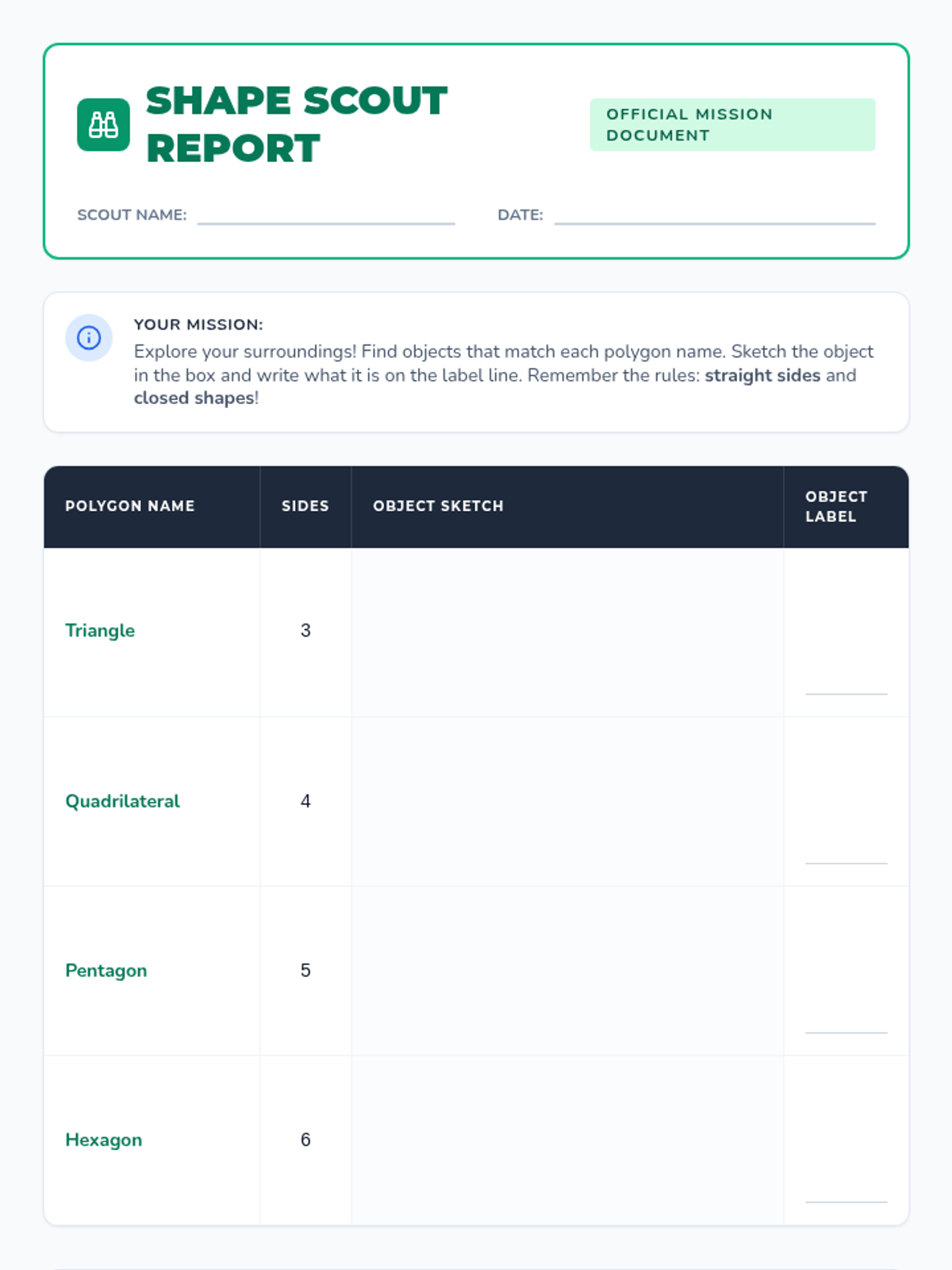The height and width of the screenshot is (1270, 952).
Task: Click the Quadrilateral polygon name
Action: click(122, 801)
